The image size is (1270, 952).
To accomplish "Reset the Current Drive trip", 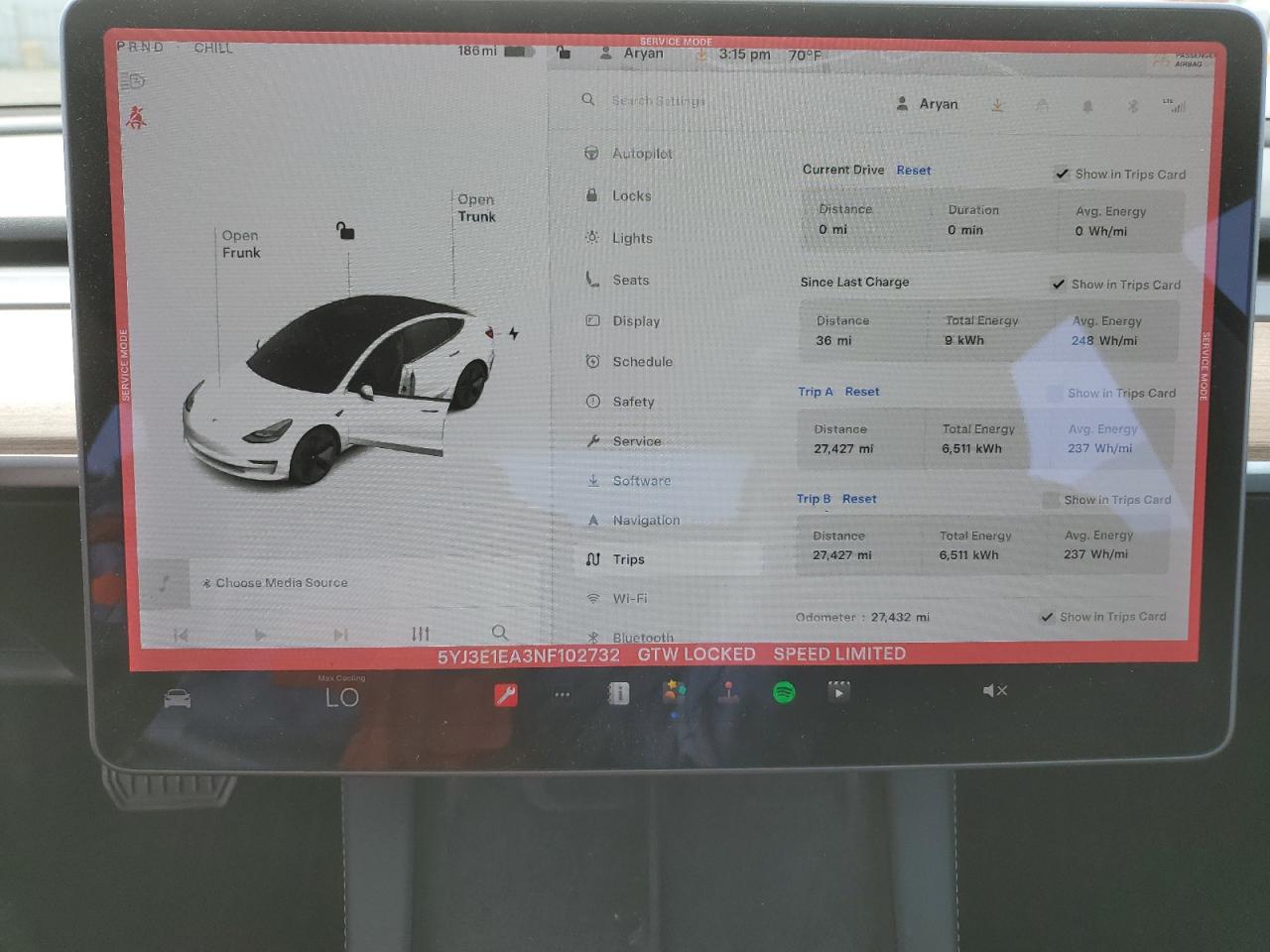I will [914, 171].
